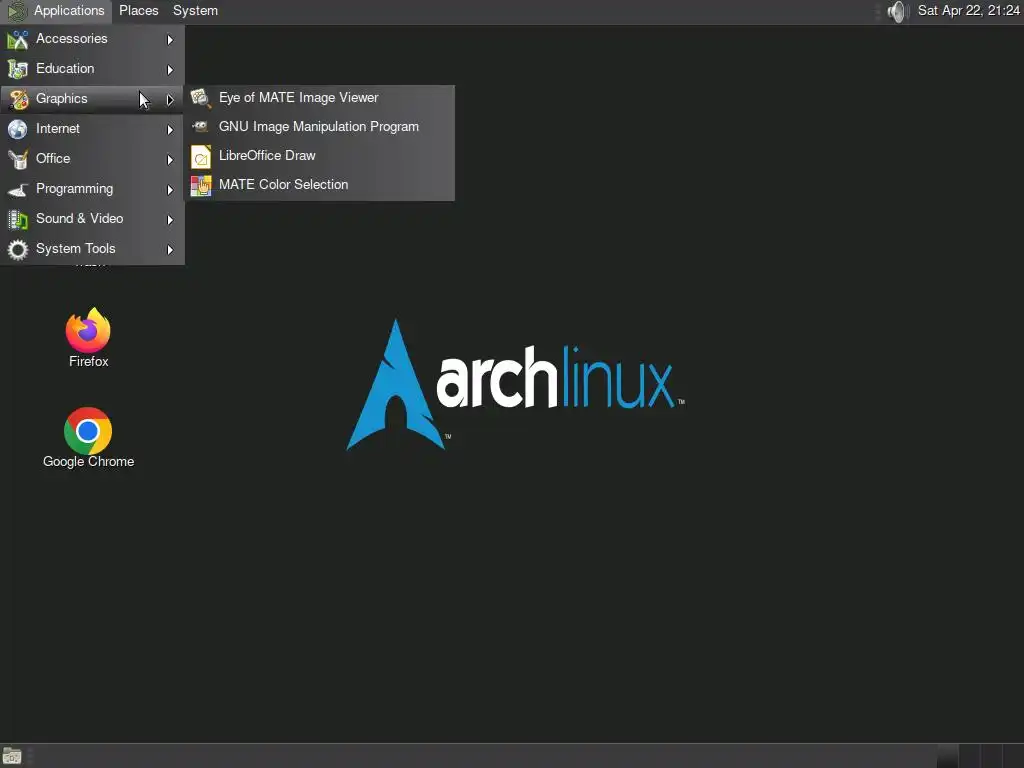Image resolution: width=1024 pixels, height=768 pixels.
Task: Launch MATE Color Selection
Action: tap(319, 185)
